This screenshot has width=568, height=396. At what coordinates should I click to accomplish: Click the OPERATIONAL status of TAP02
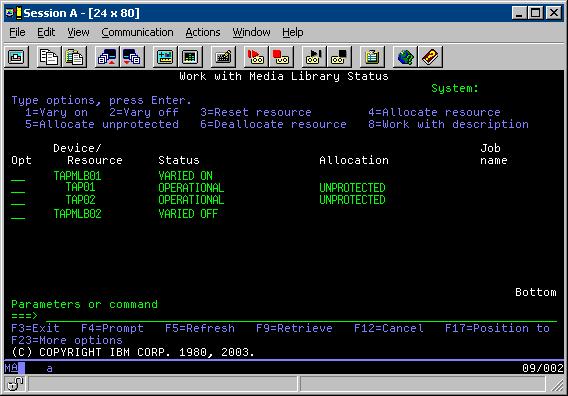191,200
